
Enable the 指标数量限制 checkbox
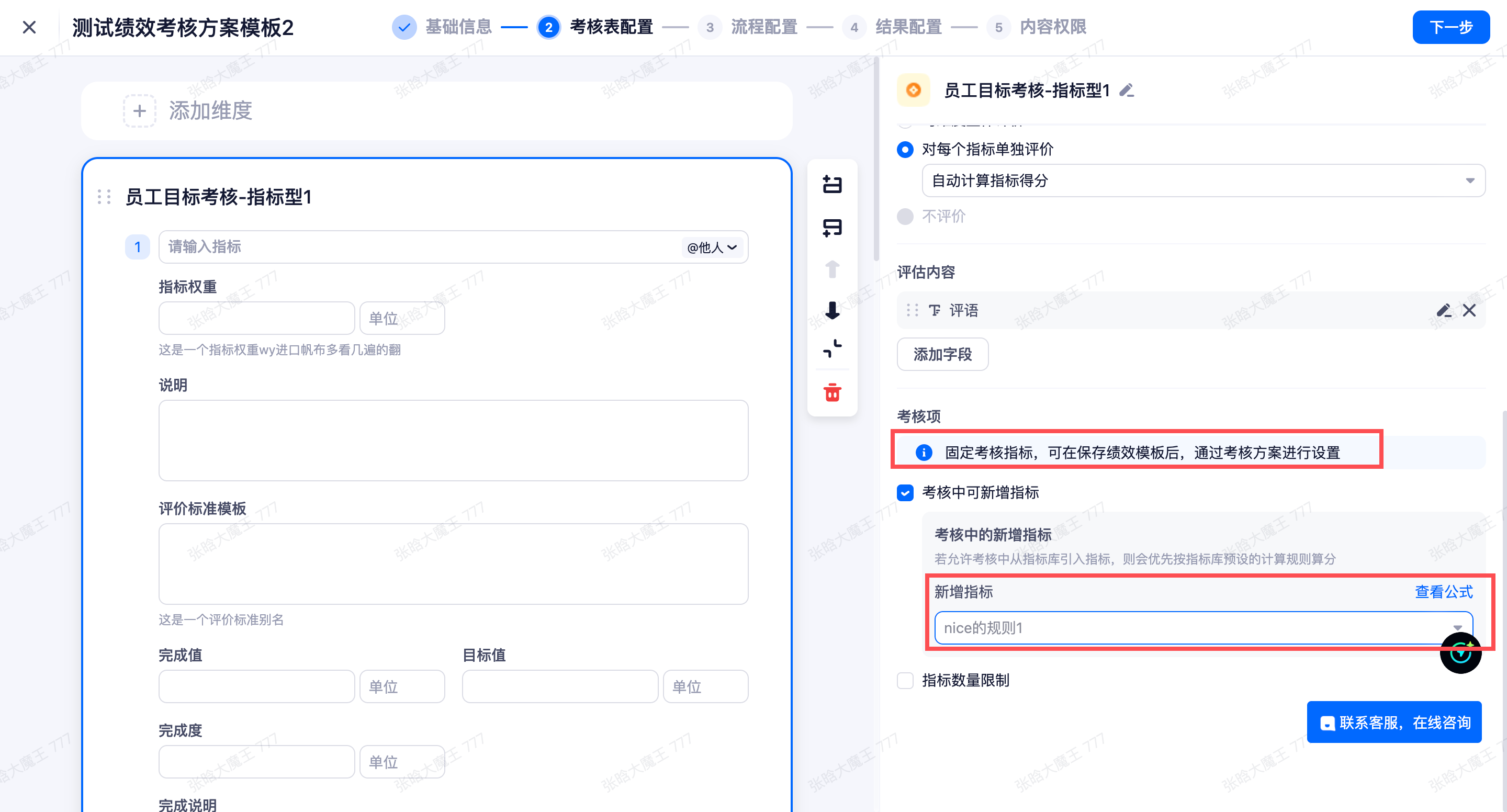point(905,680)
